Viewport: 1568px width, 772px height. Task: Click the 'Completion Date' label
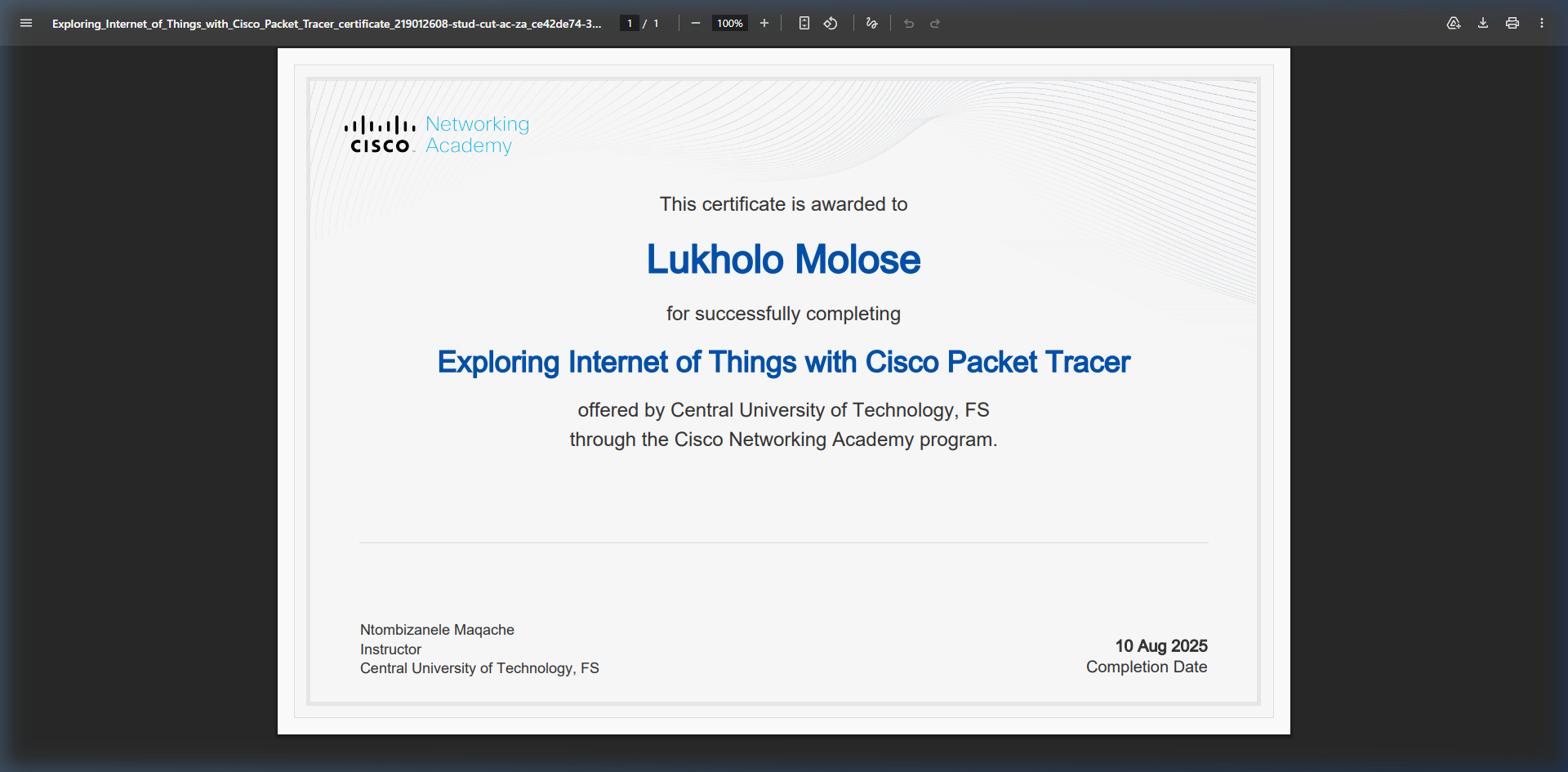(1147, 667)
